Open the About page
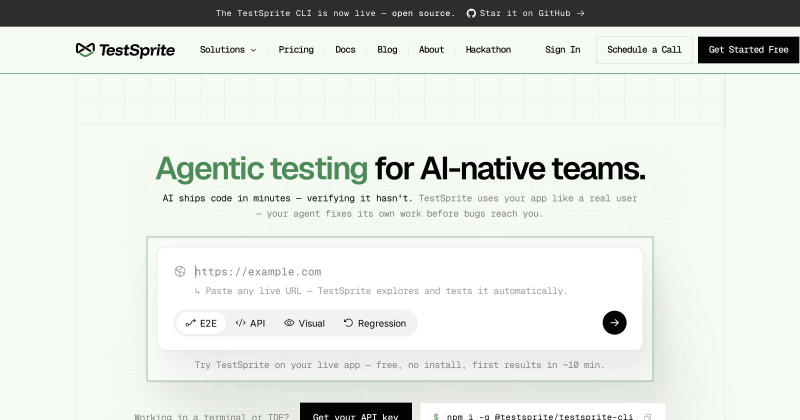 [x=431, y=50]
